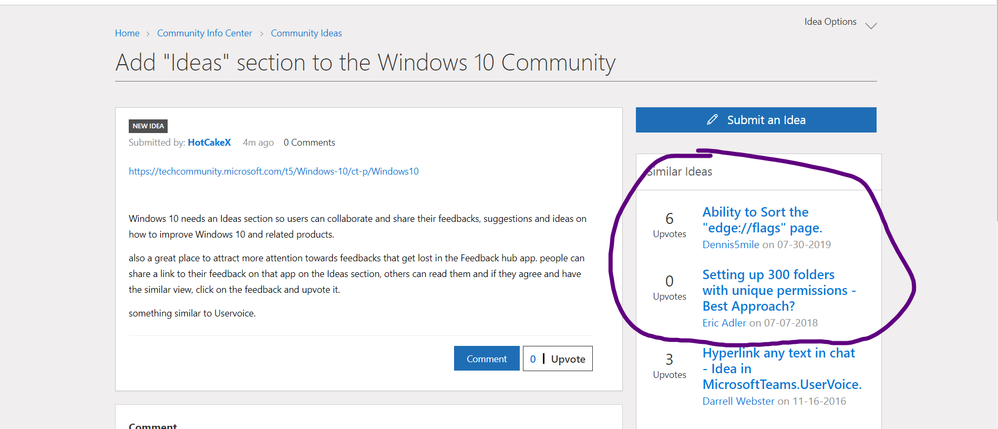This screenshot has height=429, width=998.
Task: Open Dennis5mile user profile
Action: click(x=731, y=244)
